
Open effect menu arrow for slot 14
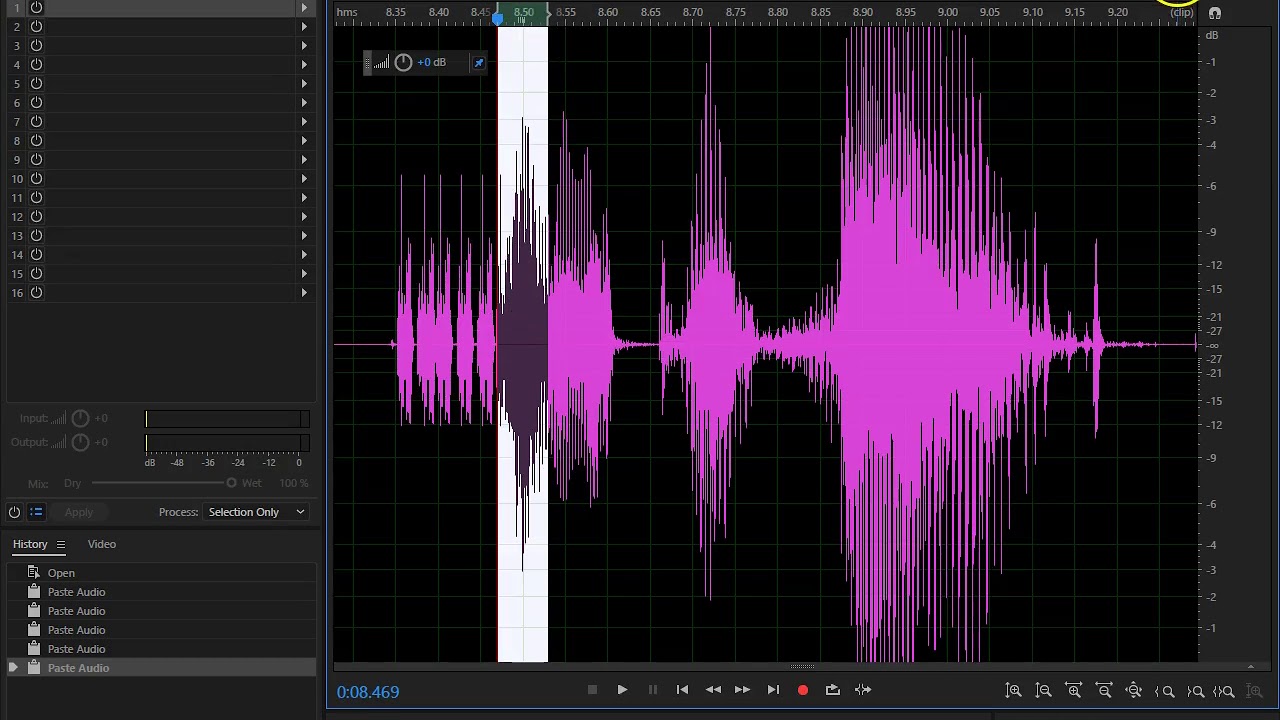(304, 254)
